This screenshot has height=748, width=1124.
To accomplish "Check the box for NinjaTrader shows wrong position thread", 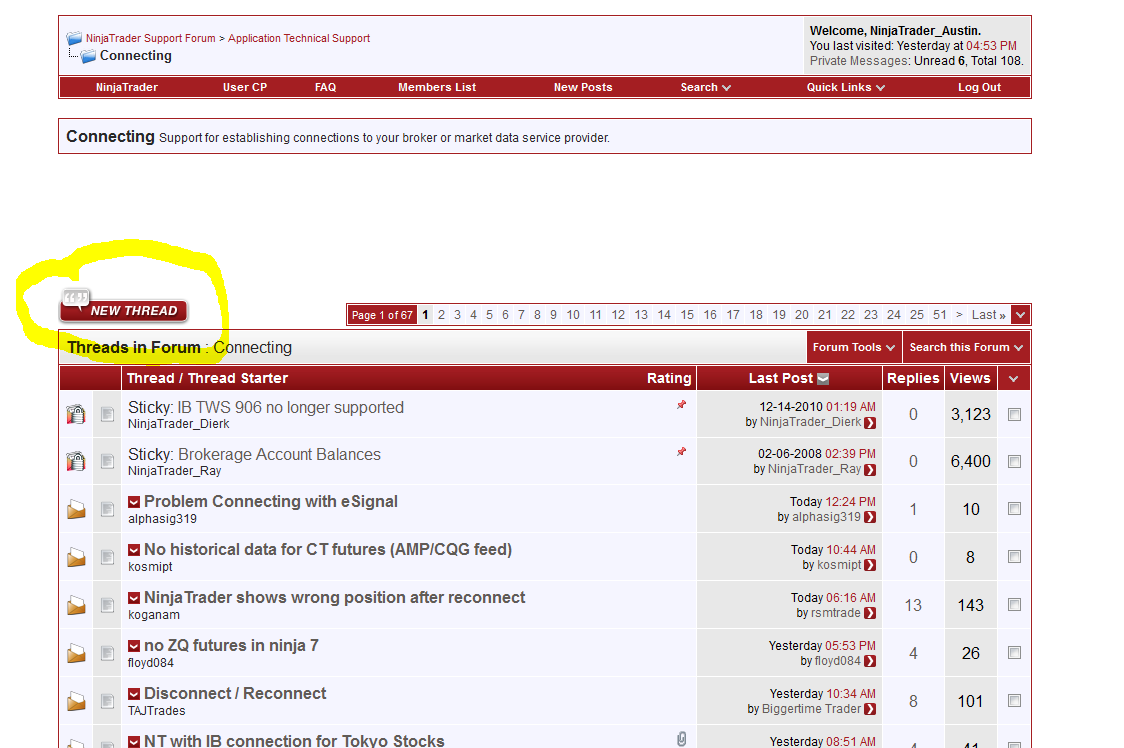I will point(1014,605).
